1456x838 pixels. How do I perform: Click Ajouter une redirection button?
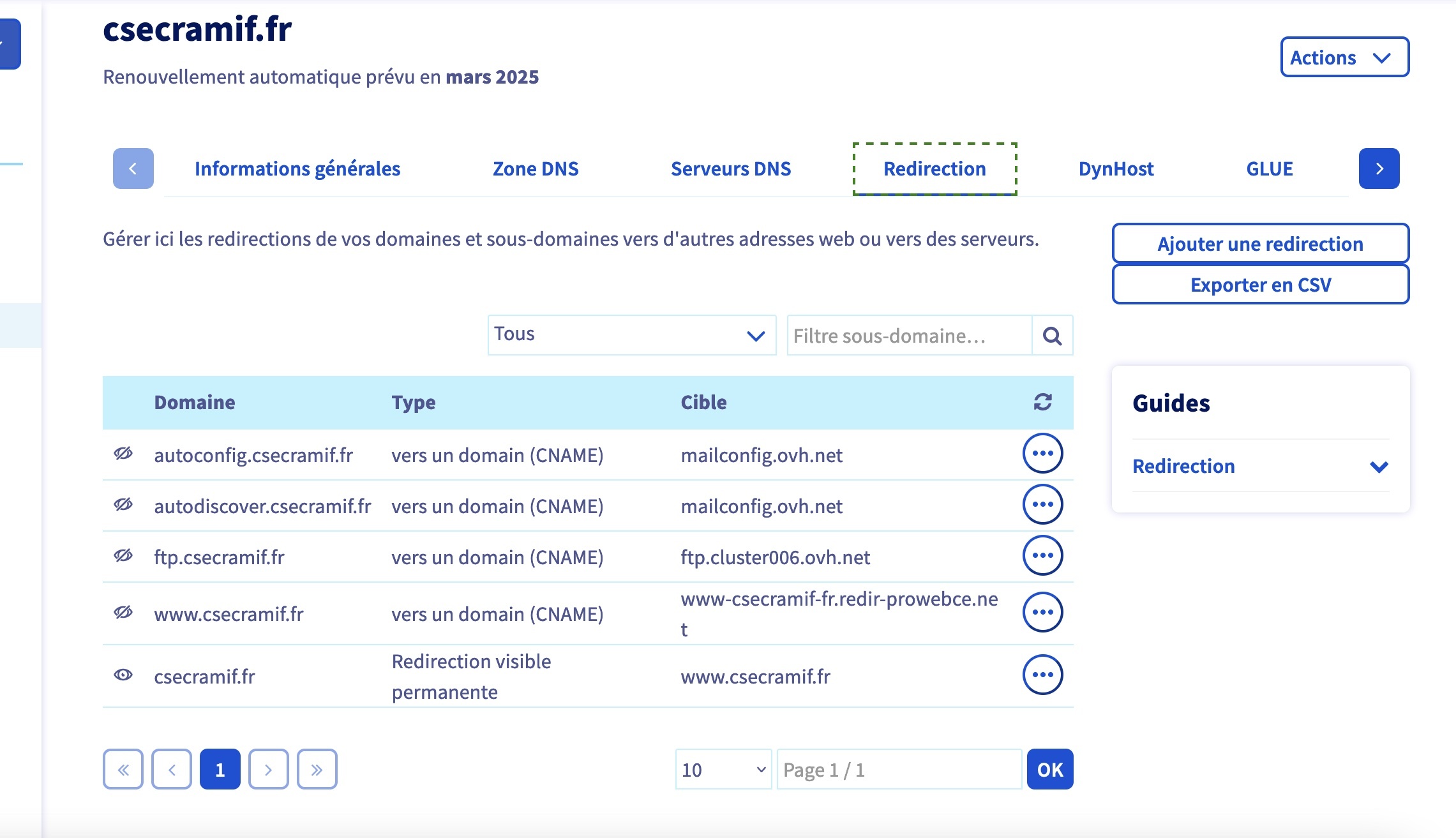pyautogui.click(x=1260, y=244)
